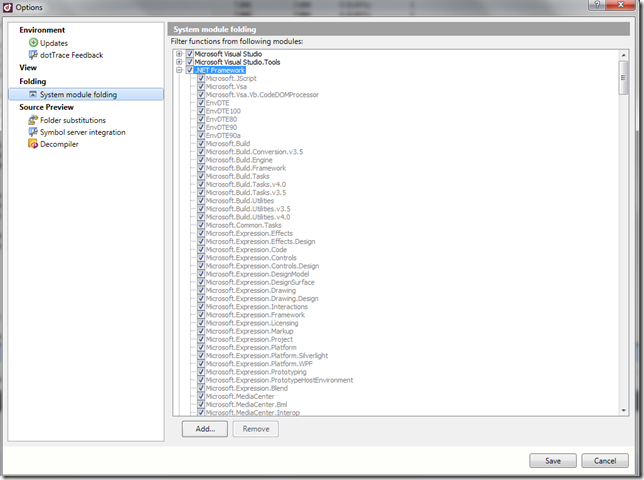644x480 pixels.
Task: Select the EnvDTE90a row
Action: [x=223, y=136]
